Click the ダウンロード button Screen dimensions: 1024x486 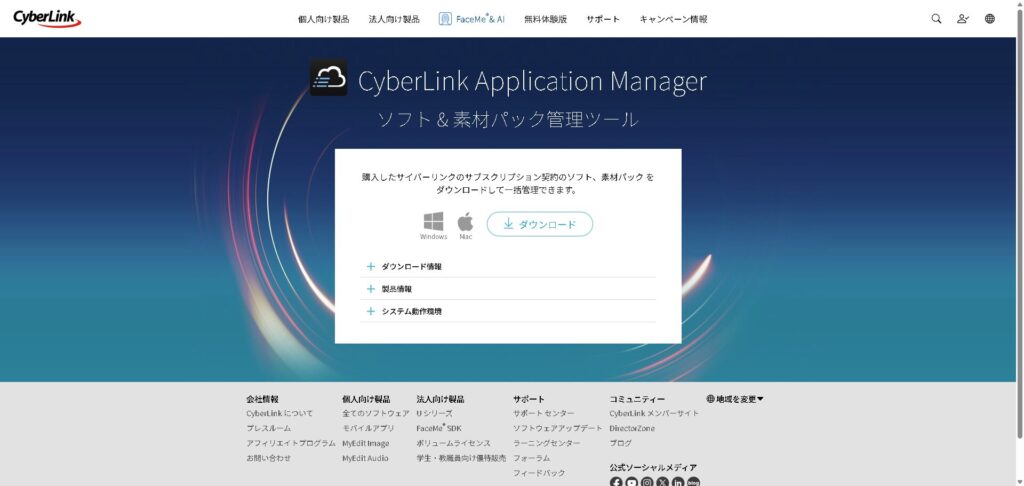click(540, 224)
